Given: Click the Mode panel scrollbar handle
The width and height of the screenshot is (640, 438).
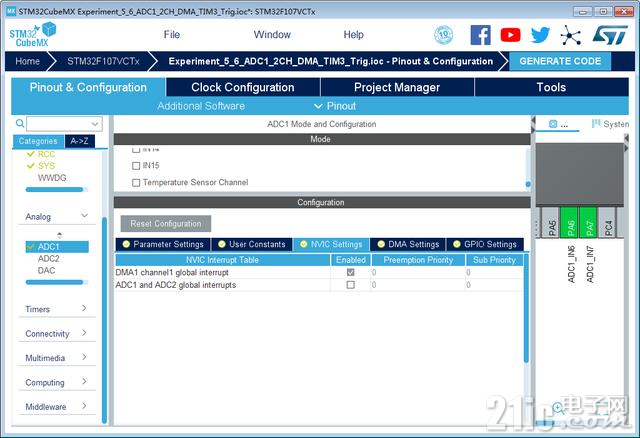Looking at the screenshot, I should click(528, 185).
